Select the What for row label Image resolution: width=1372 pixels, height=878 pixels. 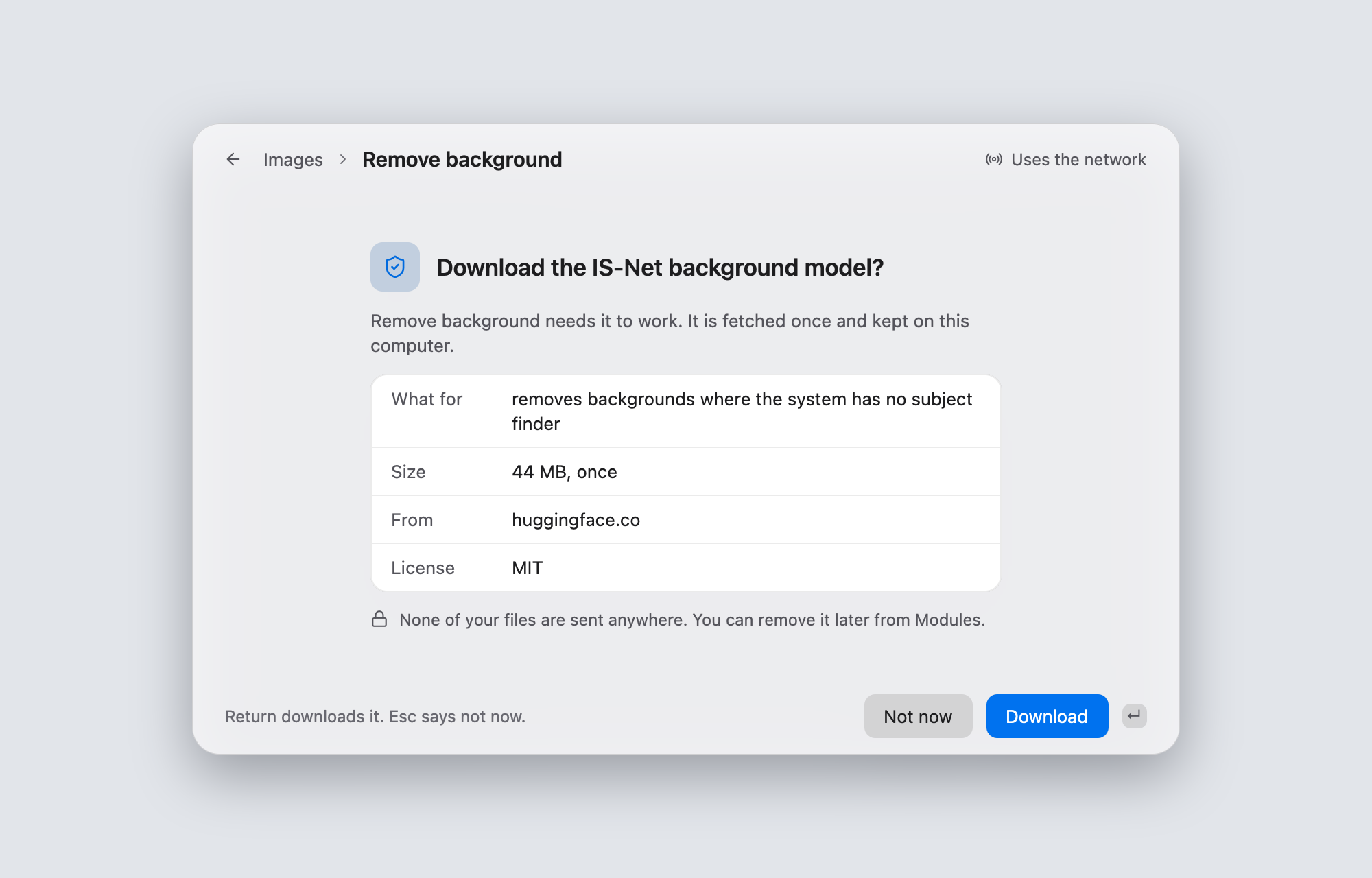pos(427,399)
